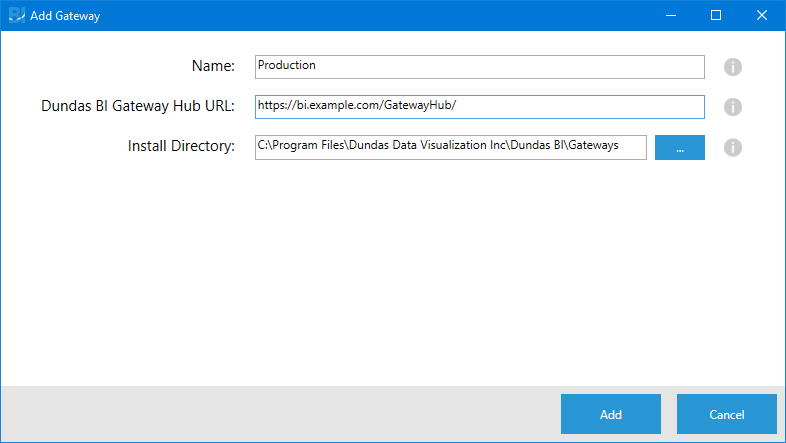Click the "Install Directory:" label

pyautogui.click(x=181, y=146)
